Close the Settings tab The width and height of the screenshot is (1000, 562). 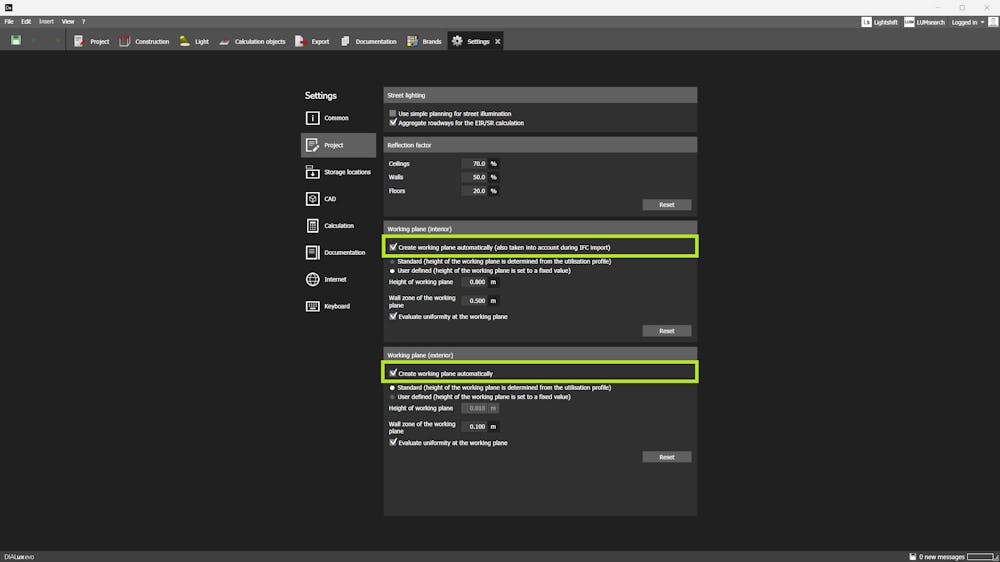497,42
